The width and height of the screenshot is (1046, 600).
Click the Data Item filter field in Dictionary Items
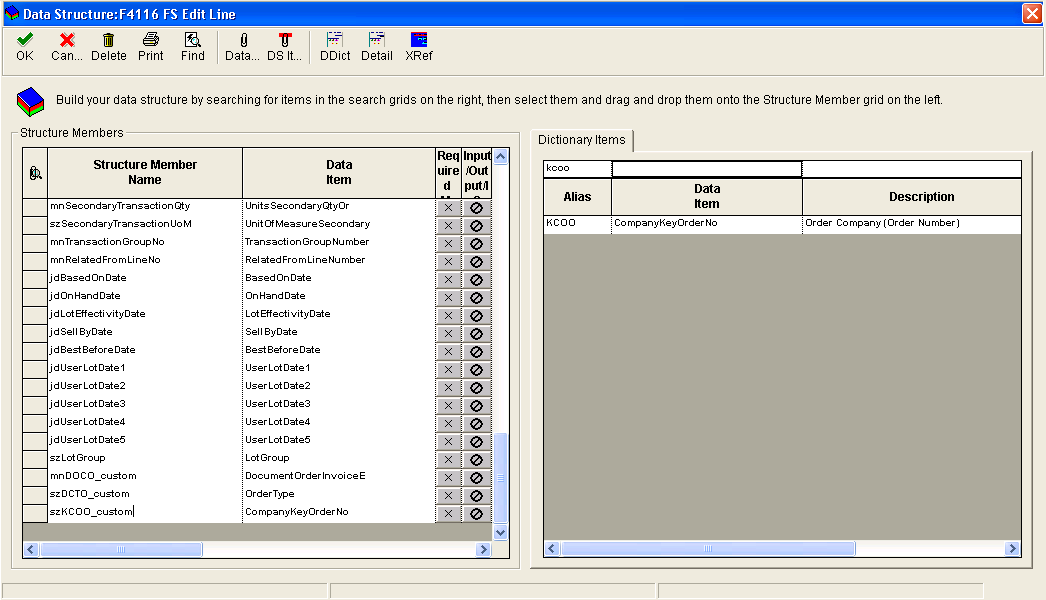point(706,169)
